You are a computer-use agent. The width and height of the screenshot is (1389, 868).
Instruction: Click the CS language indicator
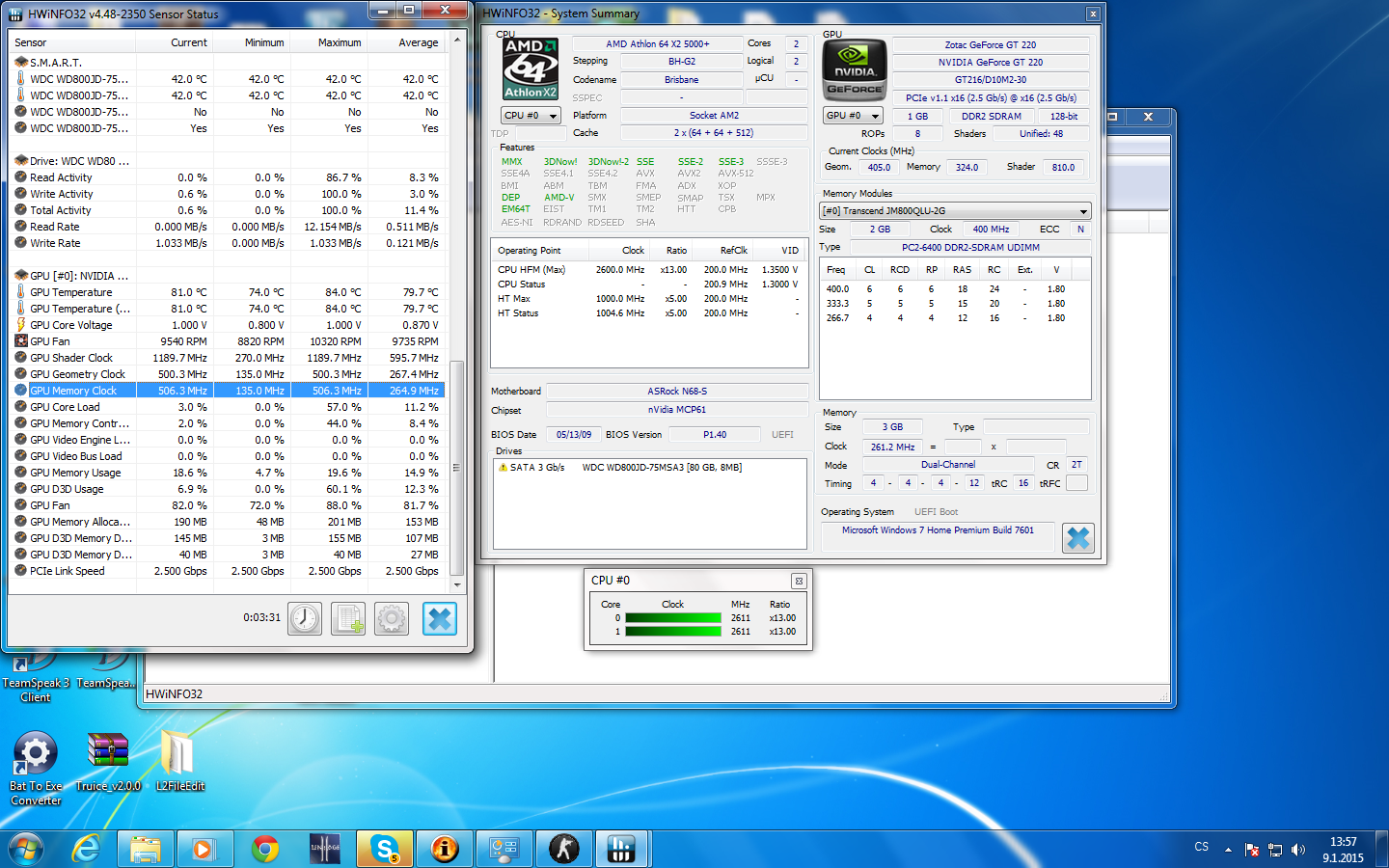(1201, 847)
